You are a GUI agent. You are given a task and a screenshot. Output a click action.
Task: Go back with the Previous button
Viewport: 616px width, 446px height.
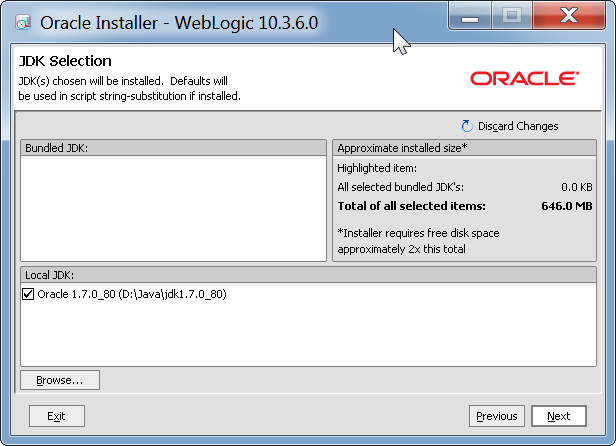[x=497, y=416]
